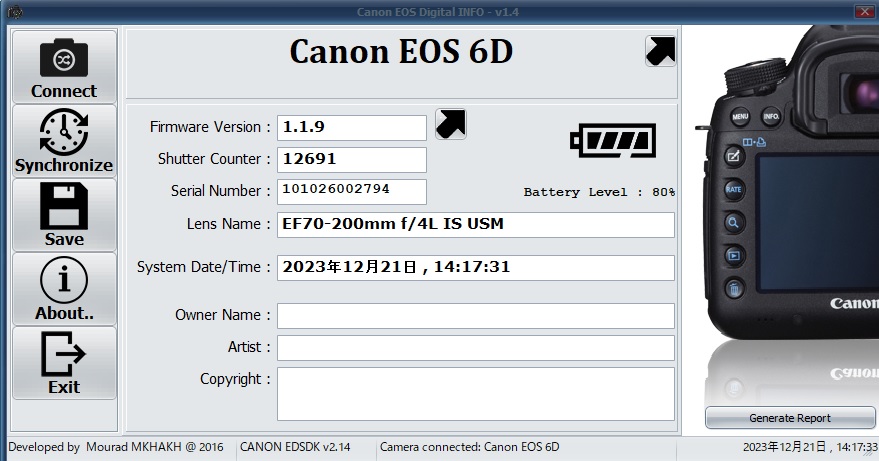Viewport: 879px width, 461px height.
Task: Click the Save floppy disk icon
Action: (x=64, y=205)
